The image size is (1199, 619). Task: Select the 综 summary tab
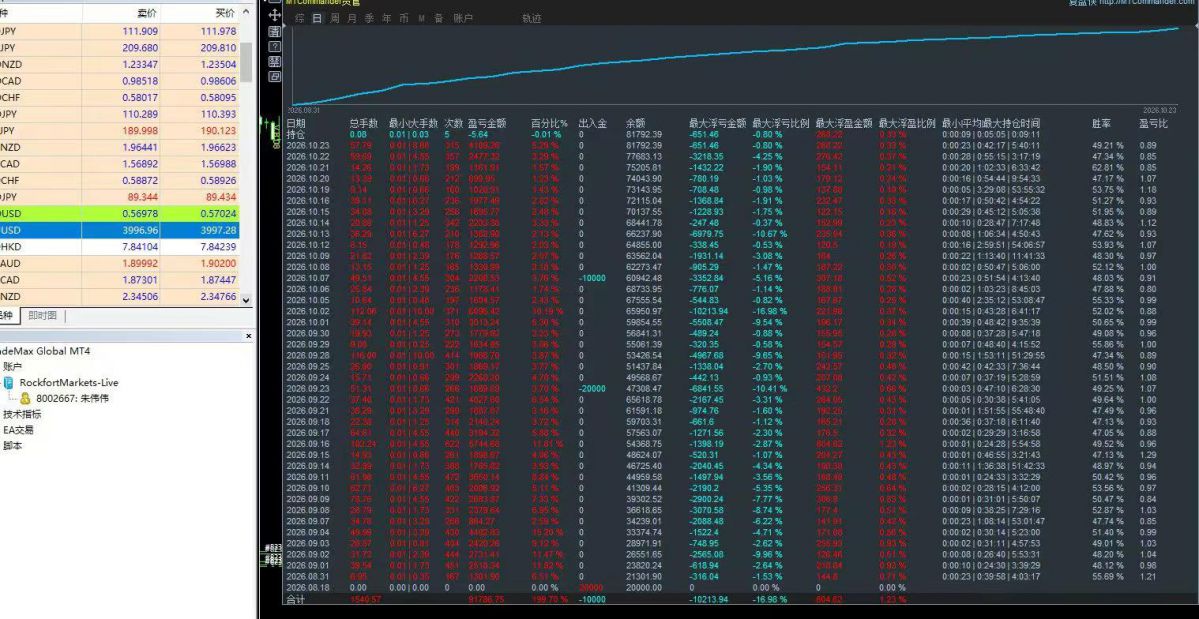(x=299, y=18)
